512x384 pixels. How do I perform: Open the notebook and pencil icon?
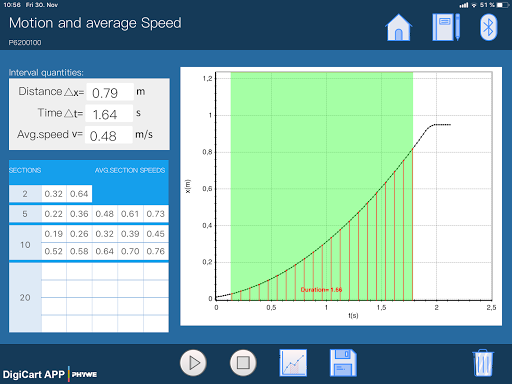(x=446, y=27)
